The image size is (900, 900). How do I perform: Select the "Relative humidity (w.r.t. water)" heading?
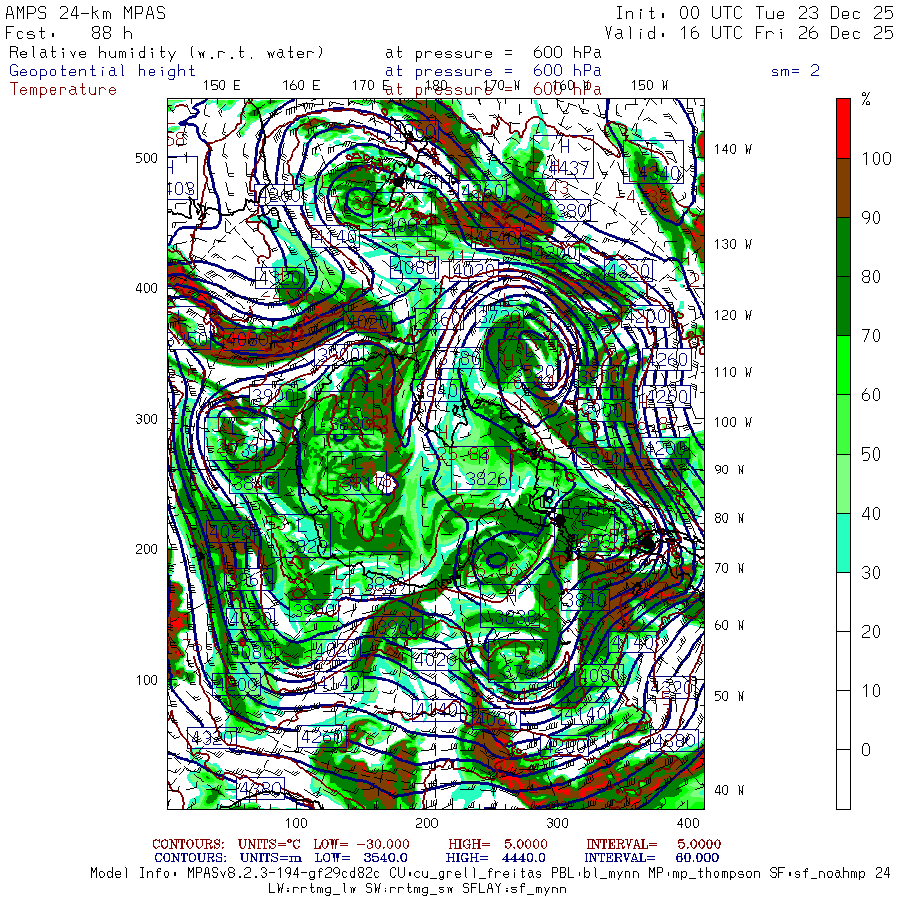(167, 53)
